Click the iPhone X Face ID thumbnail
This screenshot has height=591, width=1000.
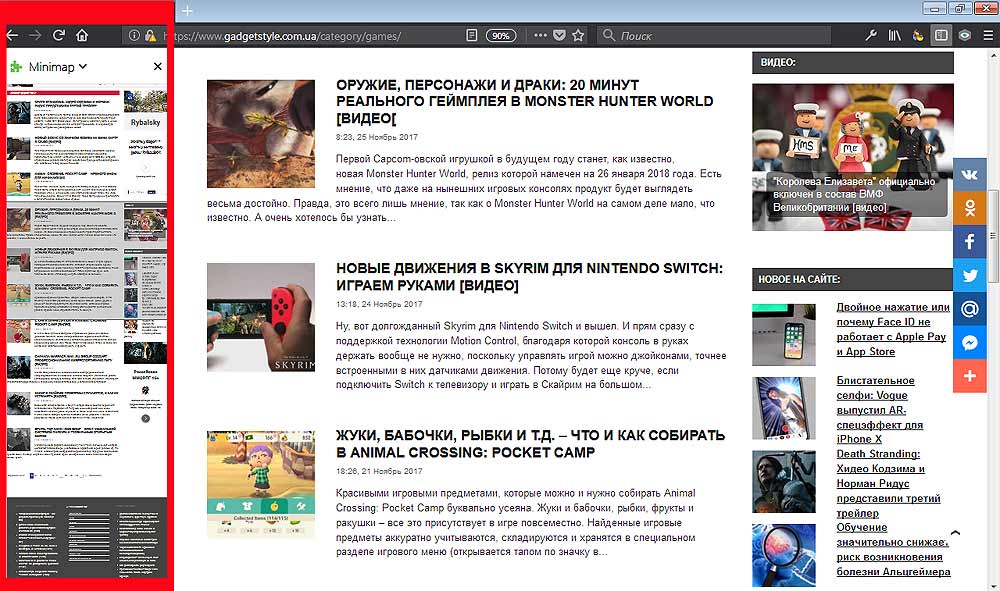click(784, 335)
